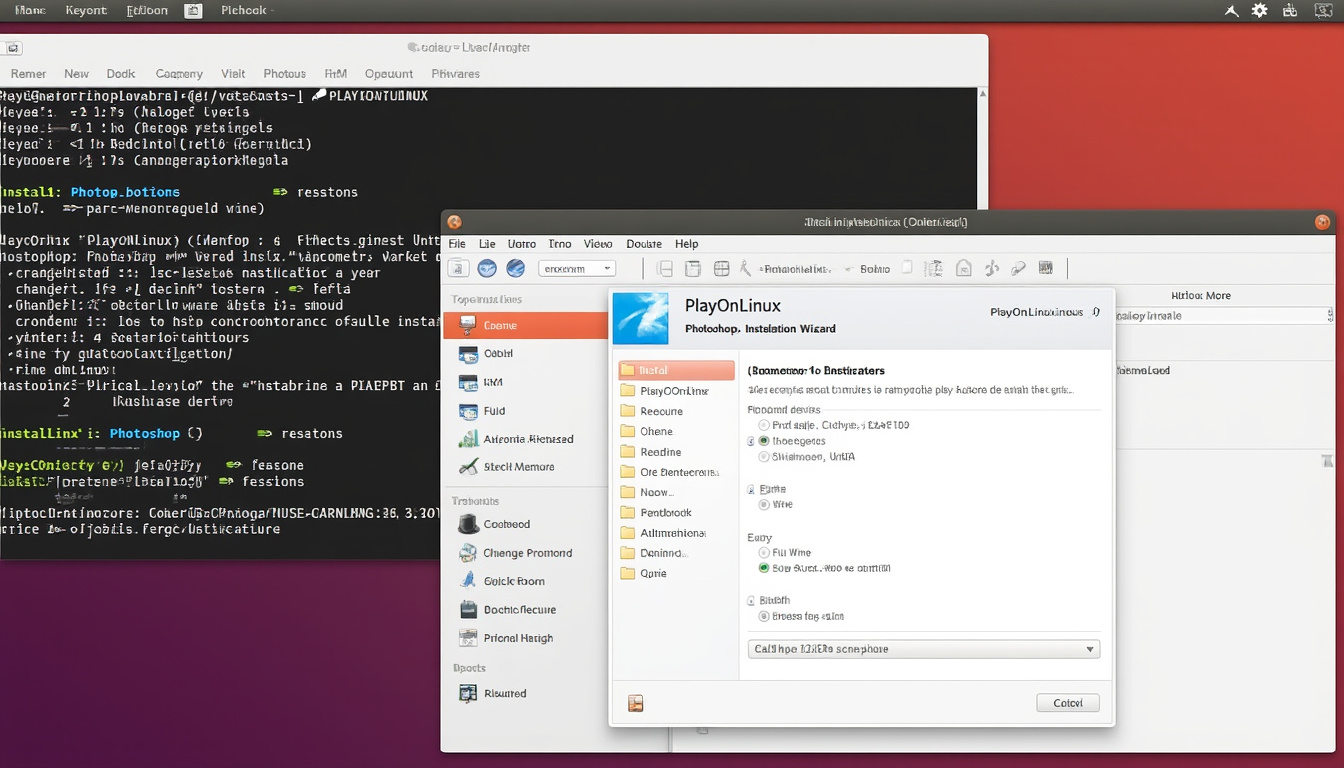Select the Fil Wime radio option
This screenshot has height=768, width=1344.
click(765, 552)
